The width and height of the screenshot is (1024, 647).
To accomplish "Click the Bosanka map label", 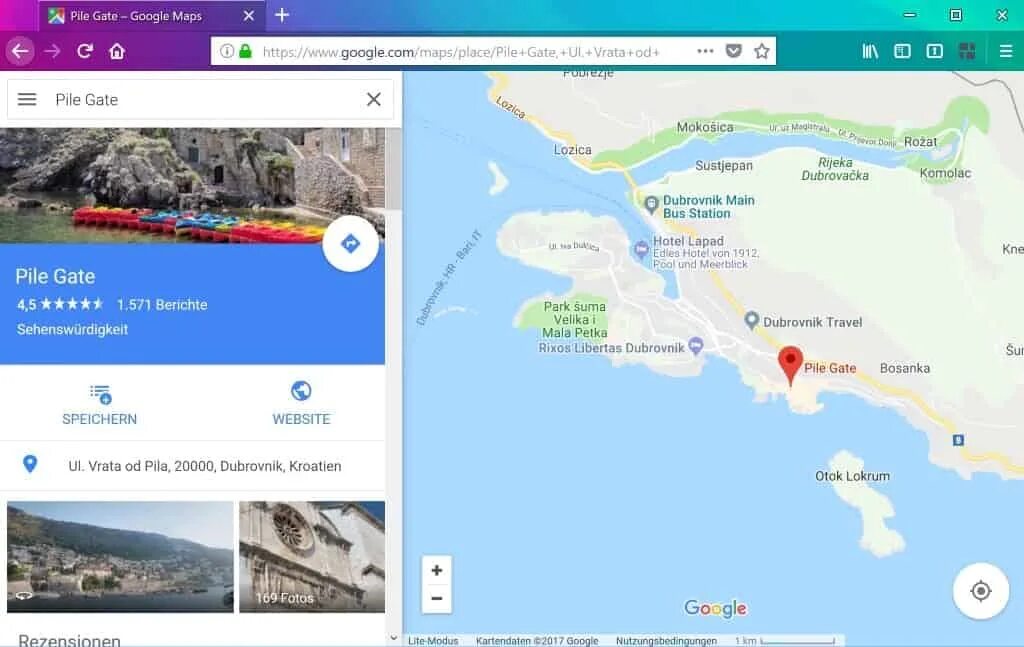I will click(x=904, y=368).
